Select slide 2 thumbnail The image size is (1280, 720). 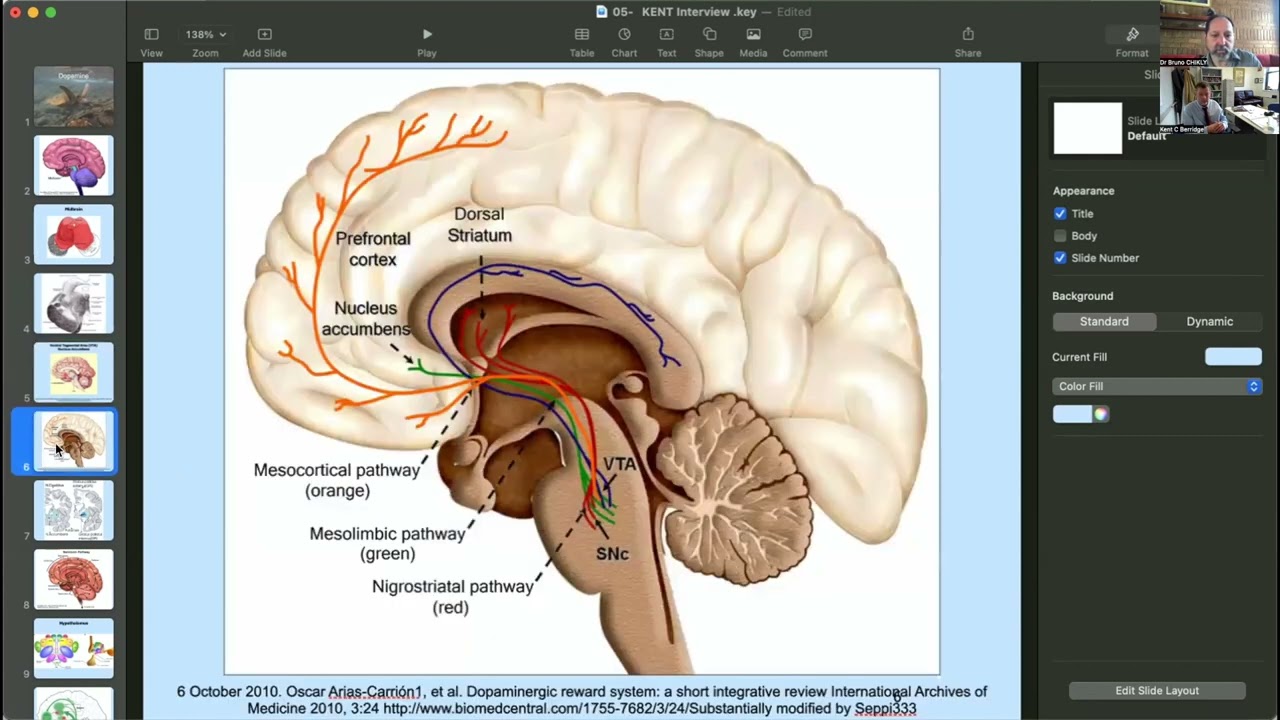(x=74, y=166)
